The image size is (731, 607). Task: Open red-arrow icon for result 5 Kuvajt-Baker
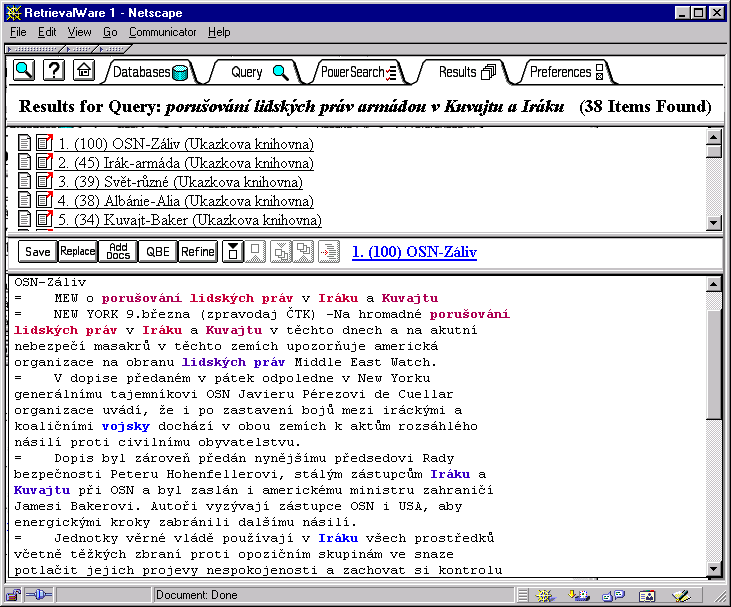click(44, 219)
